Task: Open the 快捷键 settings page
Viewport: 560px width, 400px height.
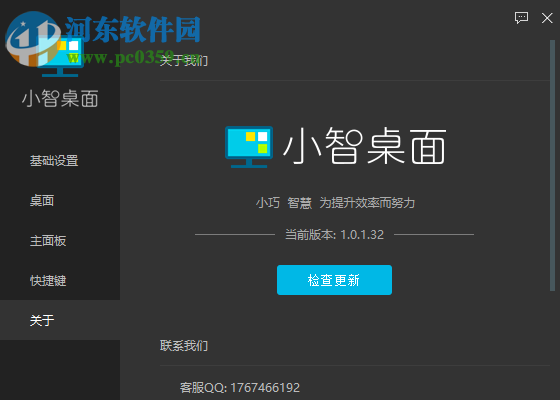Action: tap(48, 281)
